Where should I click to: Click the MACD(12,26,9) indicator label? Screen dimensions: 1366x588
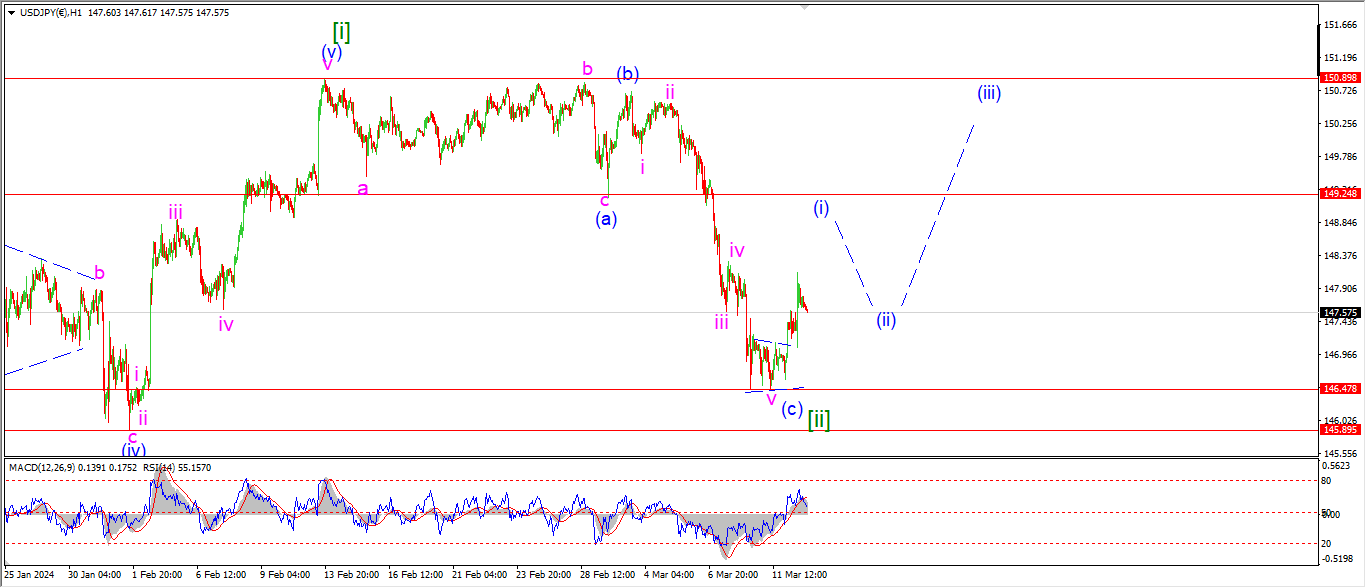click(46, 467)
